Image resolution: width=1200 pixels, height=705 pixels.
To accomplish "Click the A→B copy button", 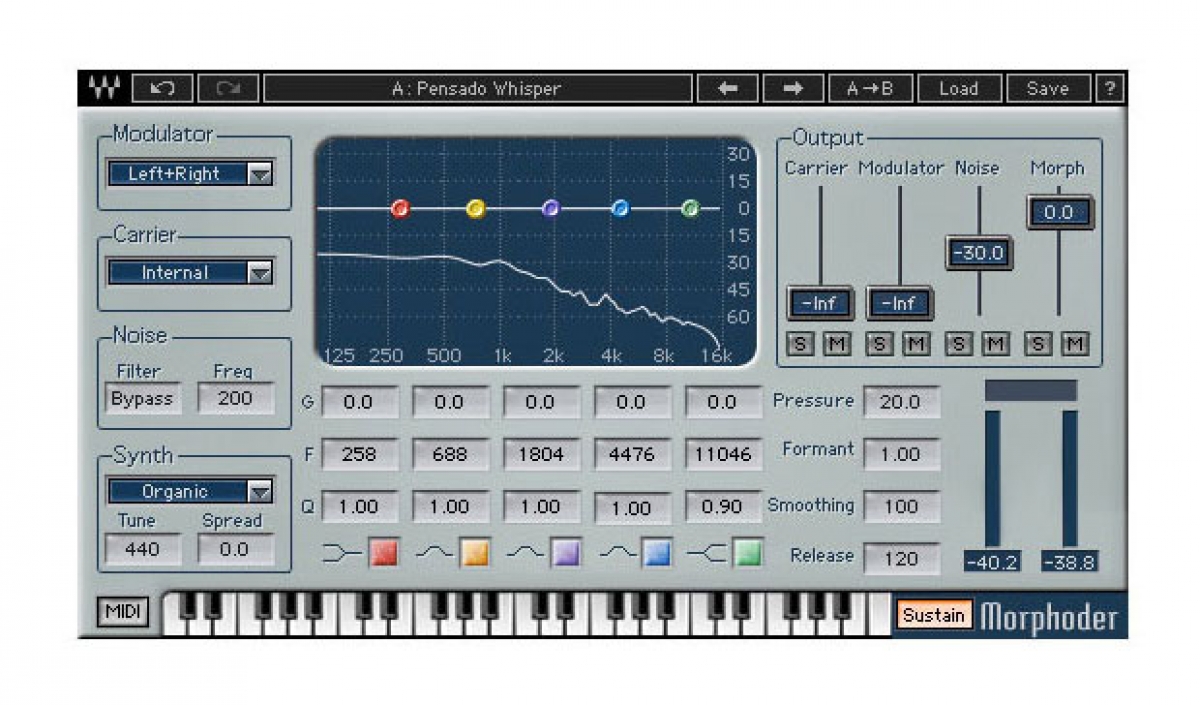I will point(870,88).
